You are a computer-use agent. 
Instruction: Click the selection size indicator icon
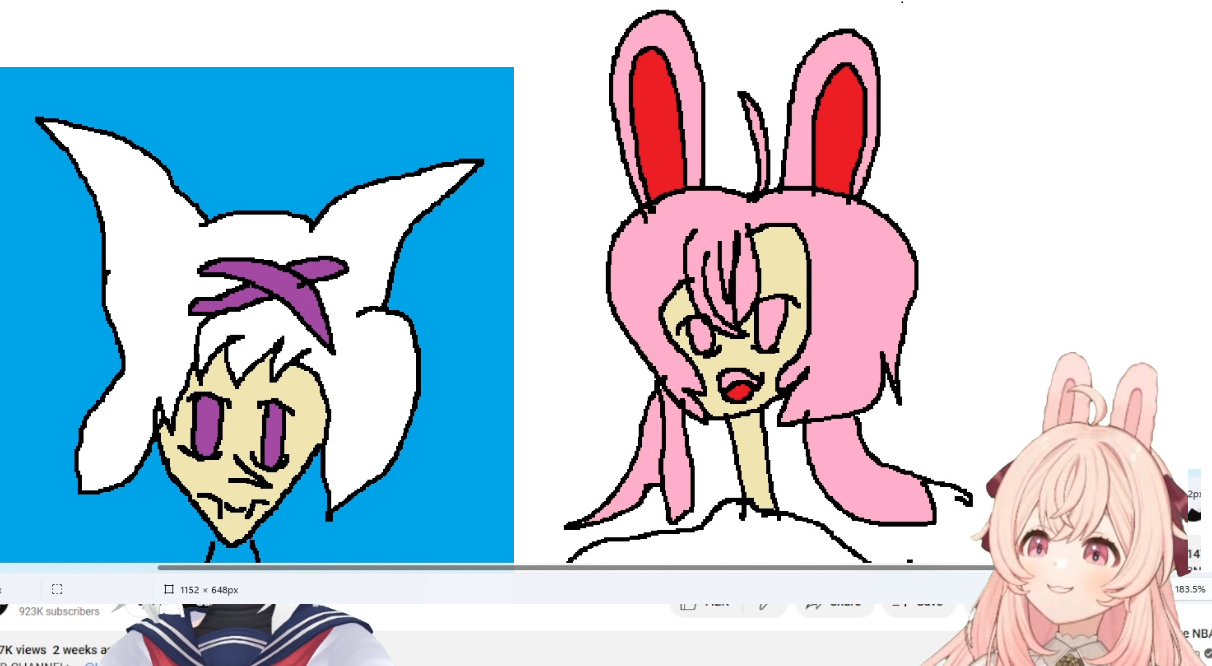click(x=57, y=589)
